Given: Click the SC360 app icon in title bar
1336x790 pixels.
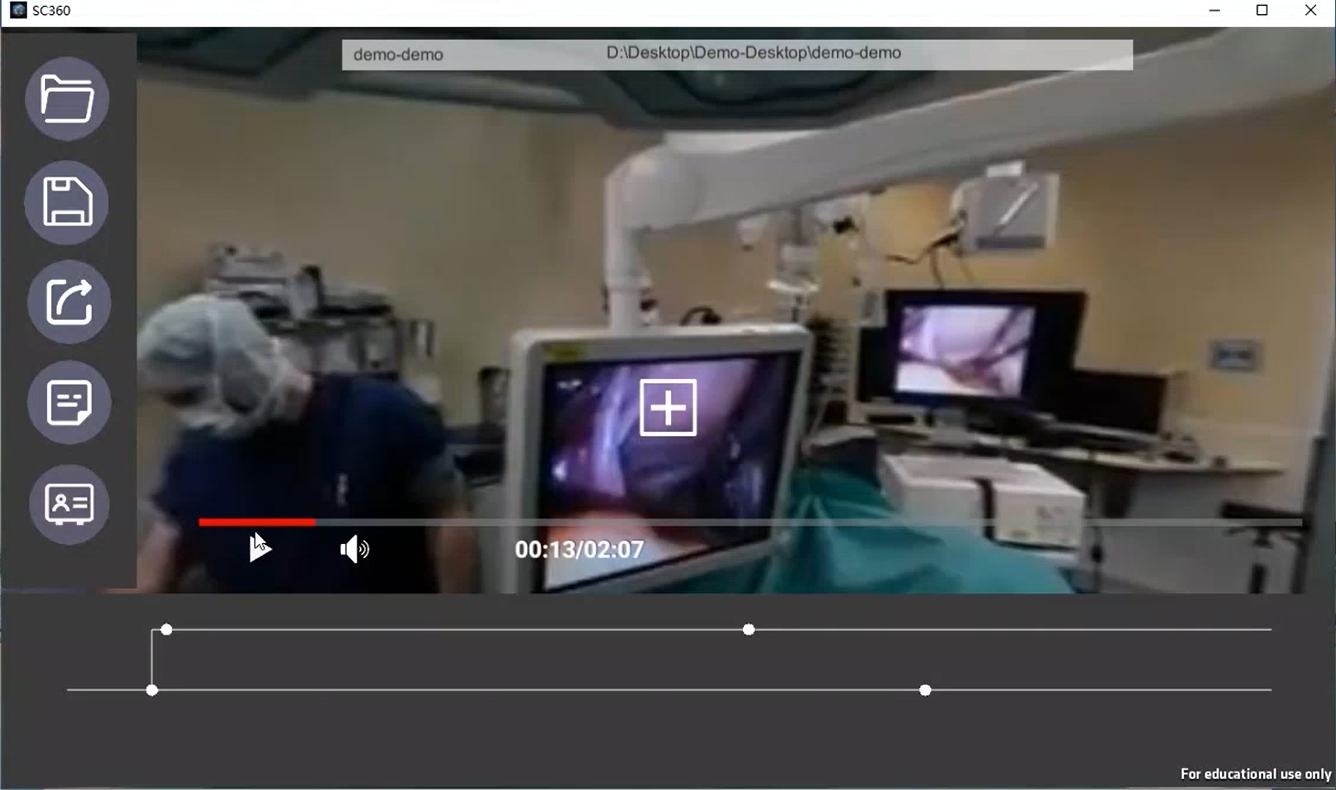Looking at the screenshot, I should (18, 11).
